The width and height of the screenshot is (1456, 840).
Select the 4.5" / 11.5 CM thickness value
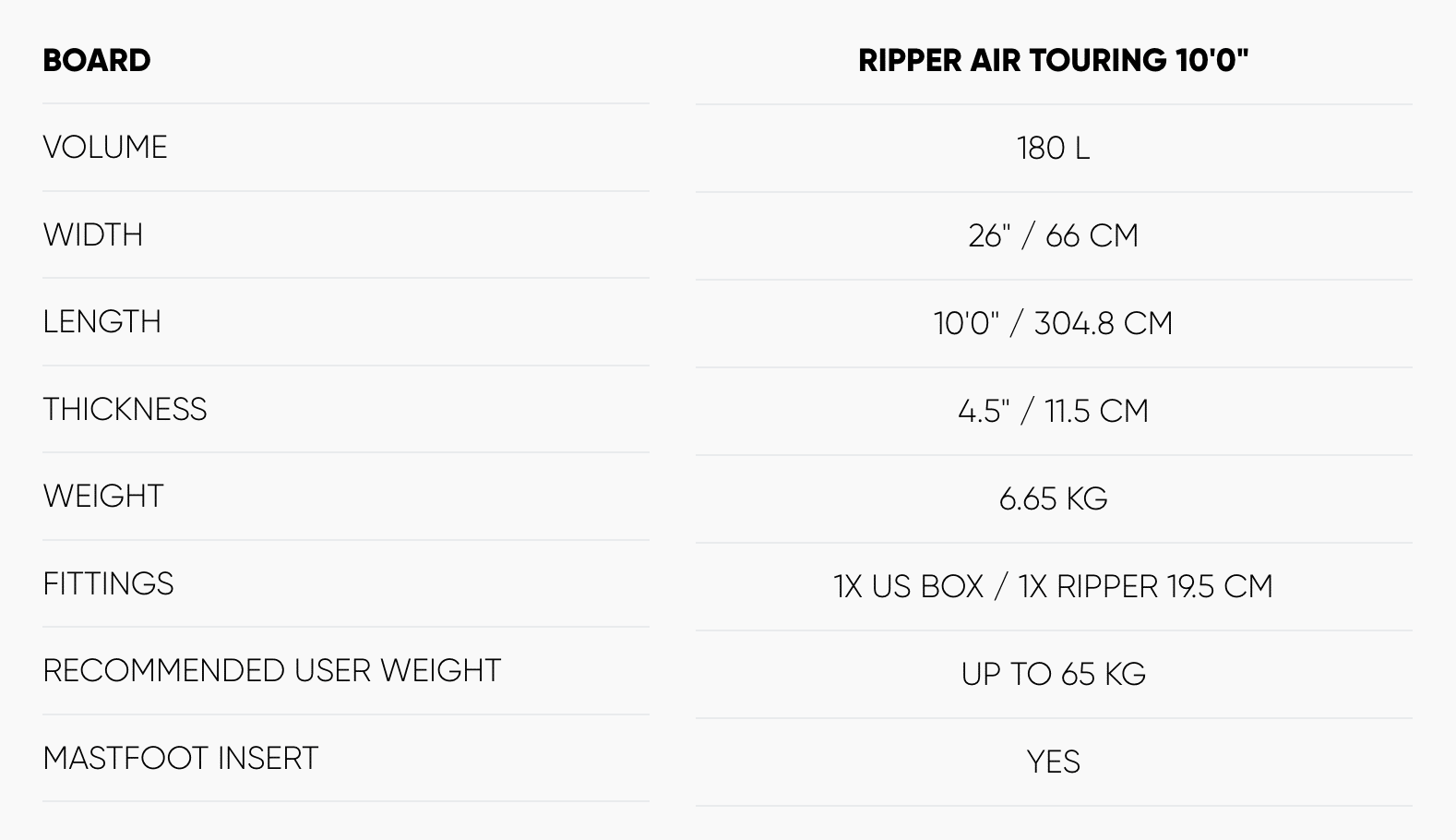click(1053, 411)
